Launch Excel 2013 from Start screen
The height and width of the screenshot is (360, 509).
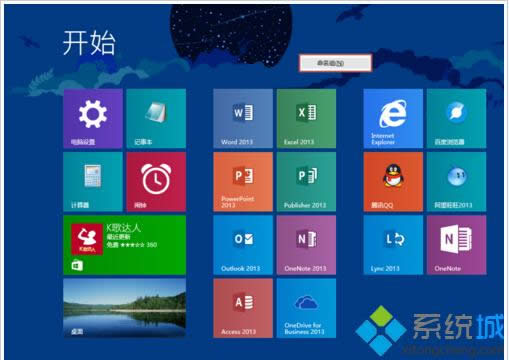(306, 118)
